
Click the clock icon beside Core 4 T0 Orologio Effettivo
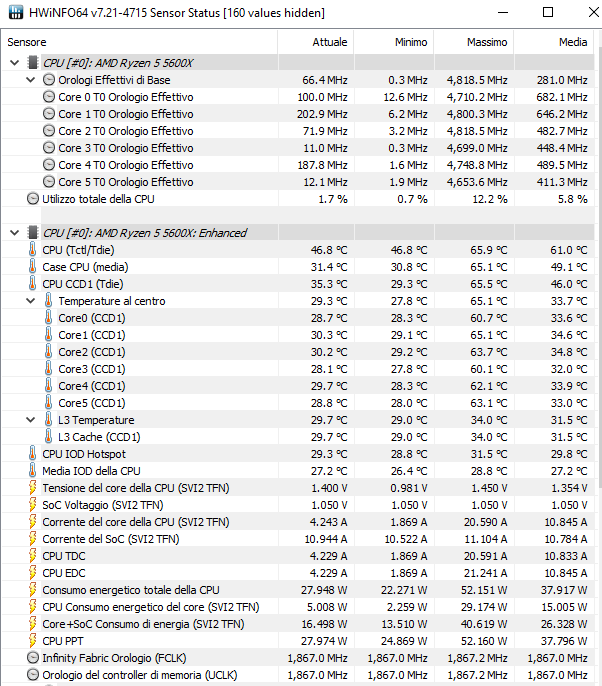pos(49,165)
